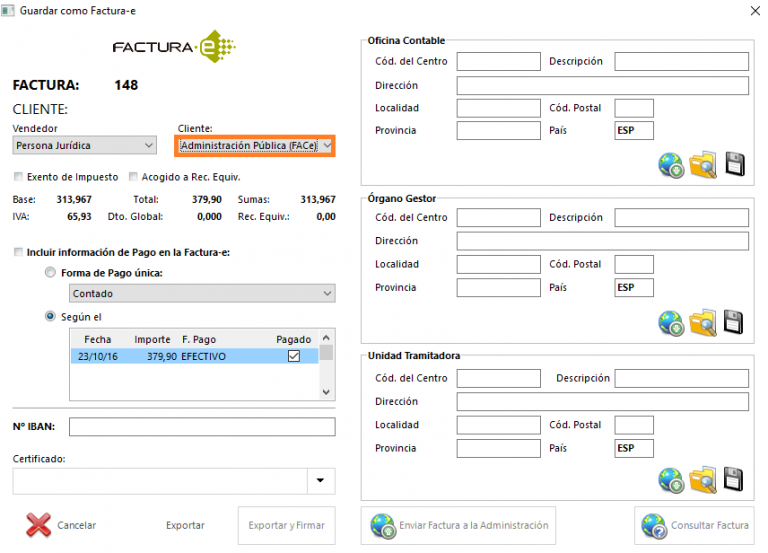Image resolution: width=768 pixels, height=553 pixels.
Task: Click the globe icon in Oficina Contable
Action: (671, 165)
